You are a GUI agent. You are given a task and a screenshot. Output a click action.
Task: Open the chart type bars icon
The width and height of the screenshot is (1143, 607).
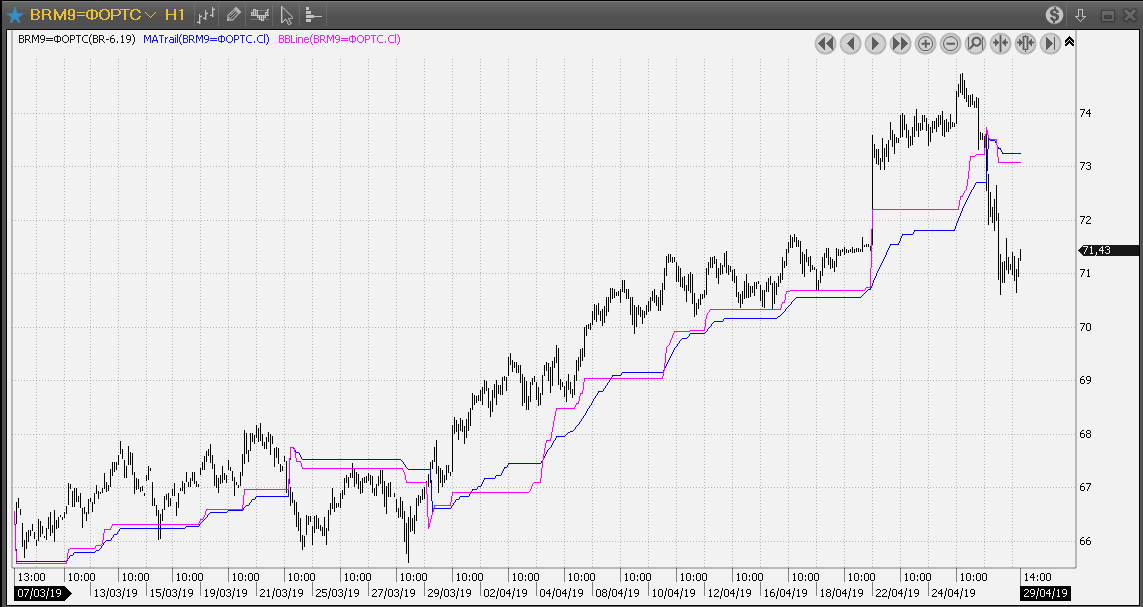point(206,15)
